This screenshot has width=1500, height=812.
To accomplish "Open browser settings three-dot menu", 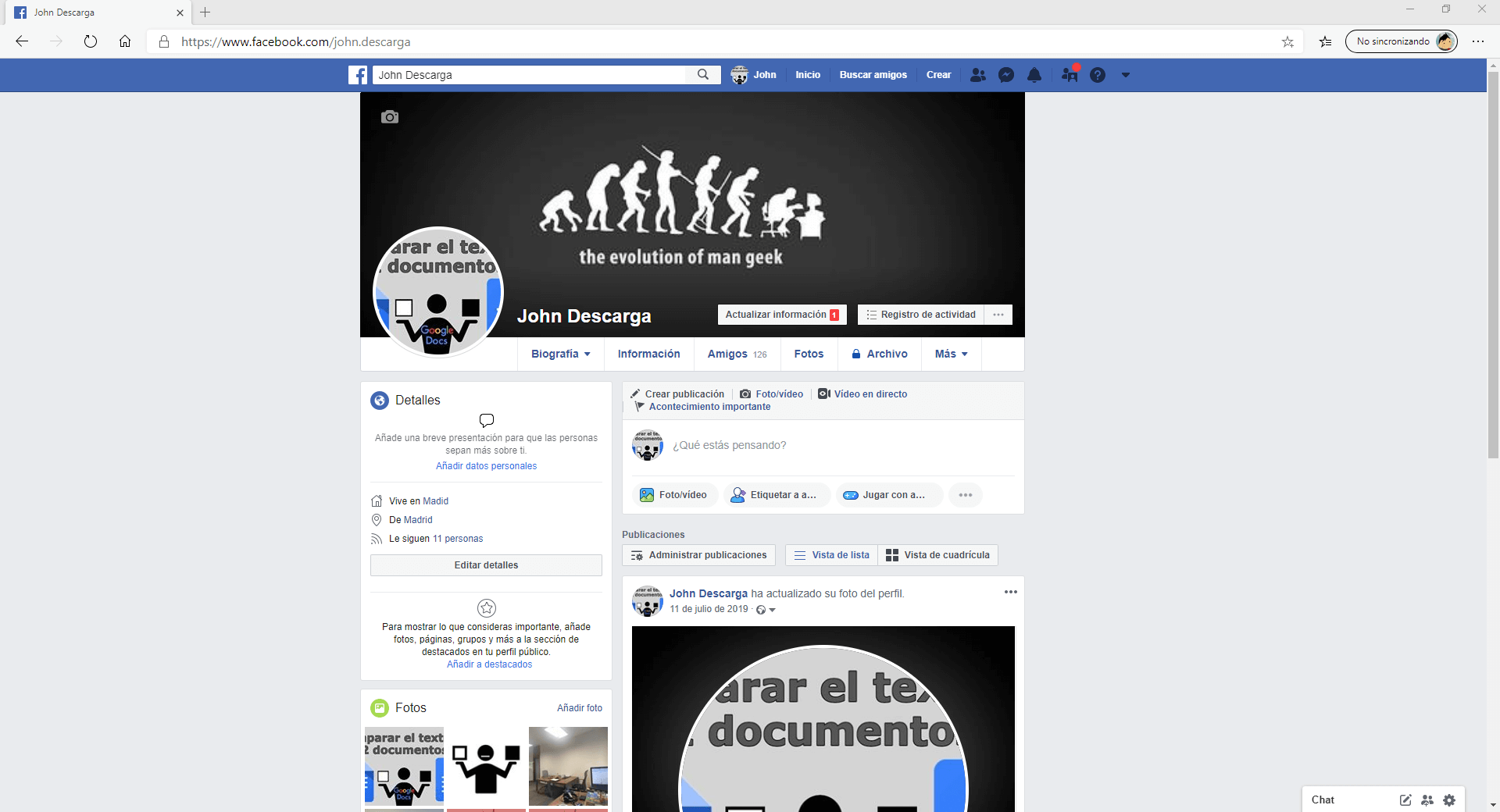I will pyautogui.click(x=1478, y=41).
